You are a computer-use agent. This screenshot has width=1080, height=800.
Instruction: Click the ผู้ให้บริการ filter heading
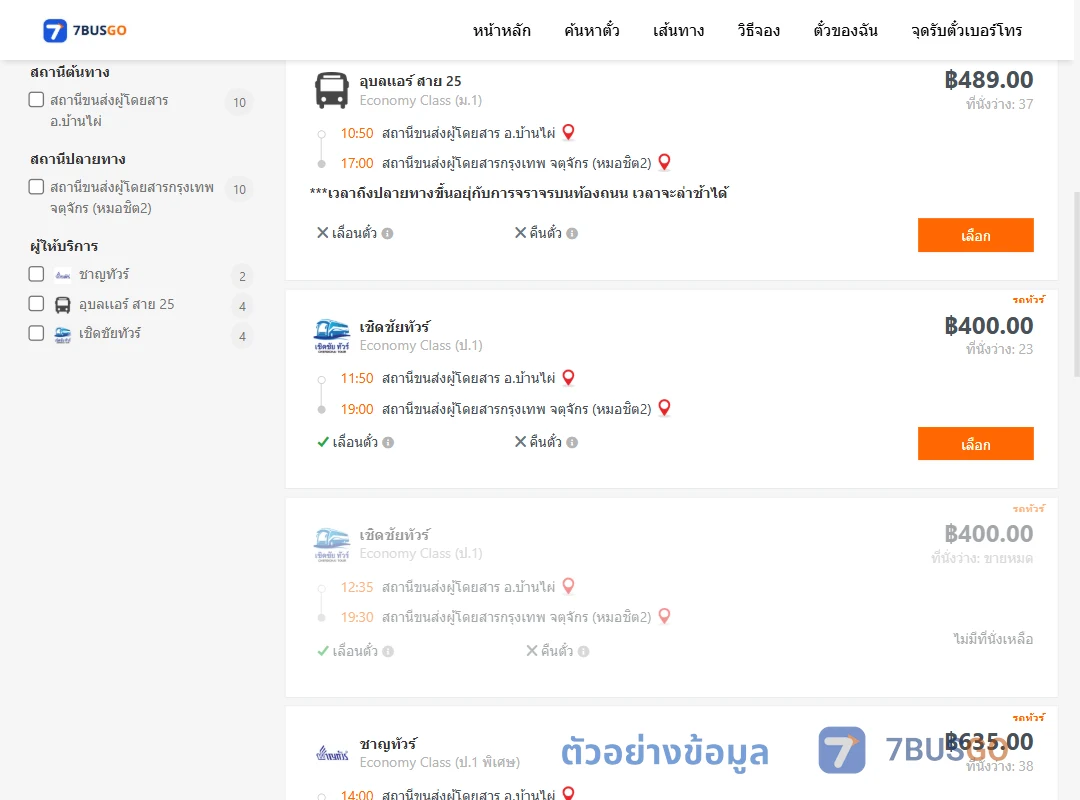(x=63, y=245)
